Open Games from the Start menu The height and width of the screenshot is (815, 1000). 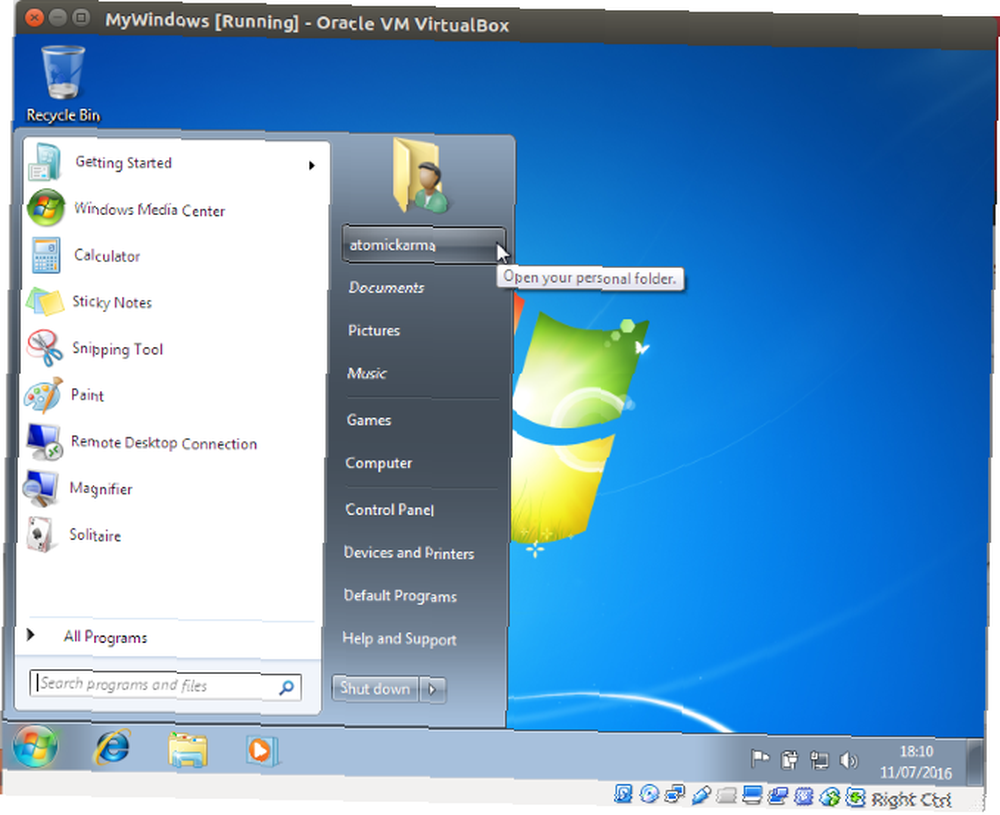tap(369, 420)
